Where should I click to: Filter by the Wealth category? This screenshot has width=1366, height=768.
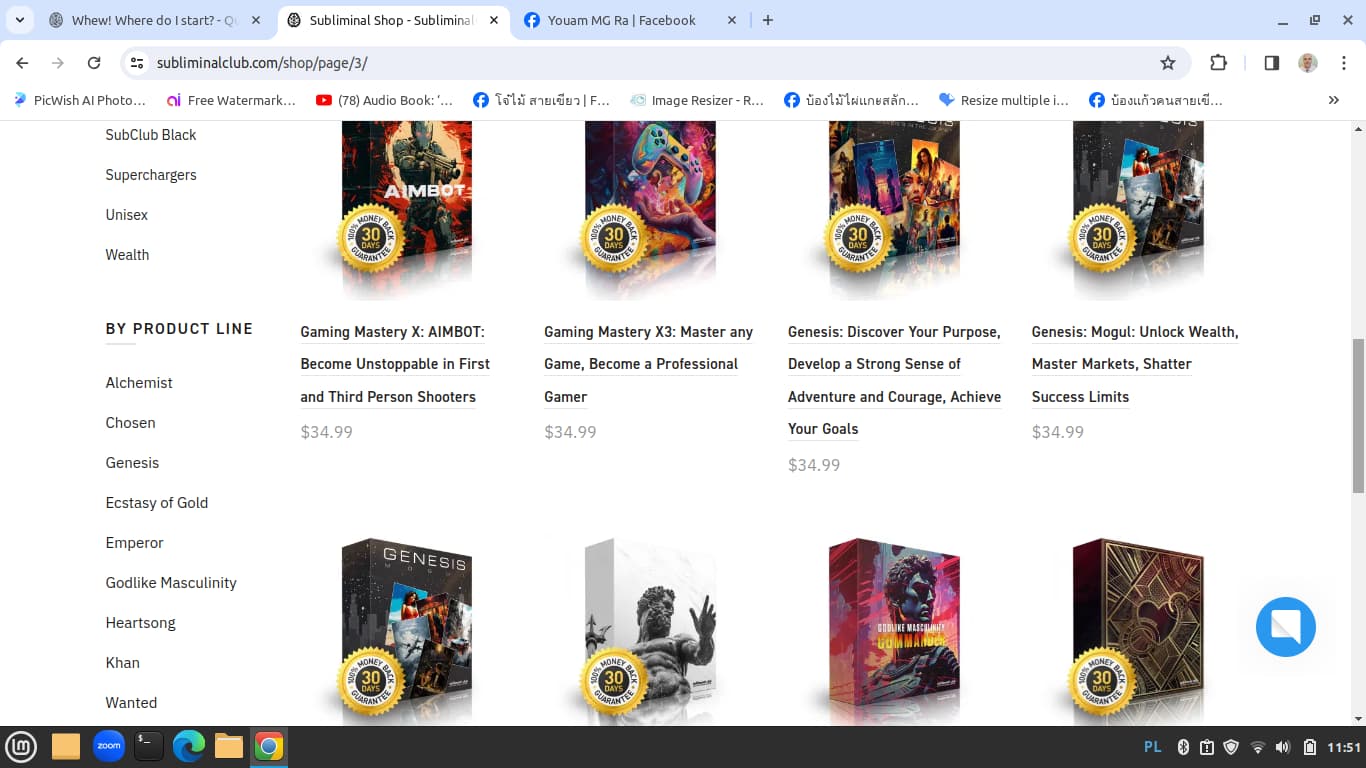coord(127,255)
